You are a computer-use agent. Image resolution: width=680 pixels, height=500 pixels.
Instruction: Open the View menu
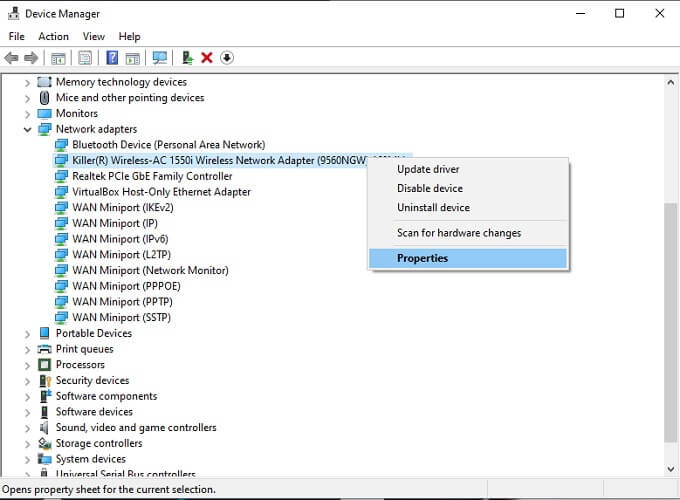click(x=94, y=36)
